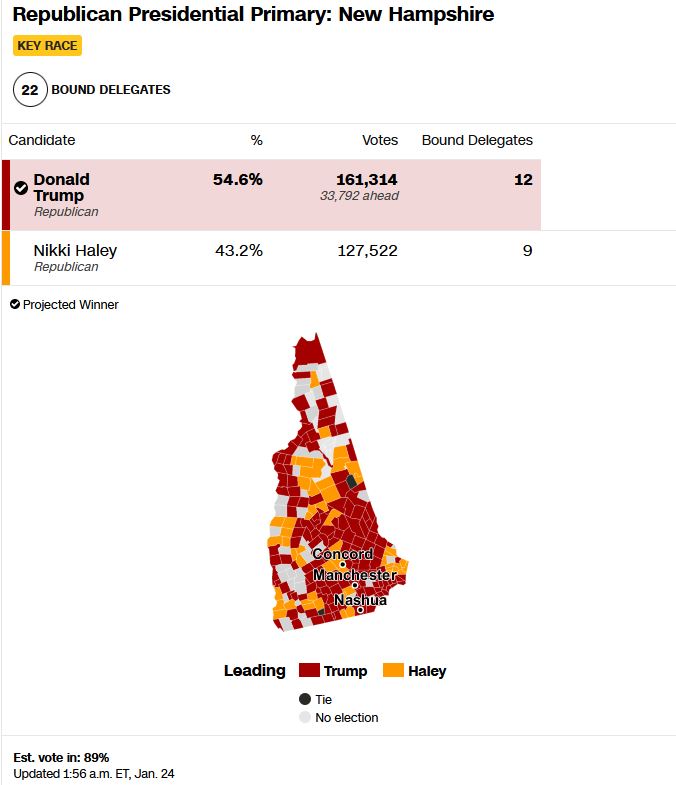Click the Republican Presidential Primary: New Hampshire title
Image resolution: width=676 pixels, height=785 pixels.
point(253,15)
